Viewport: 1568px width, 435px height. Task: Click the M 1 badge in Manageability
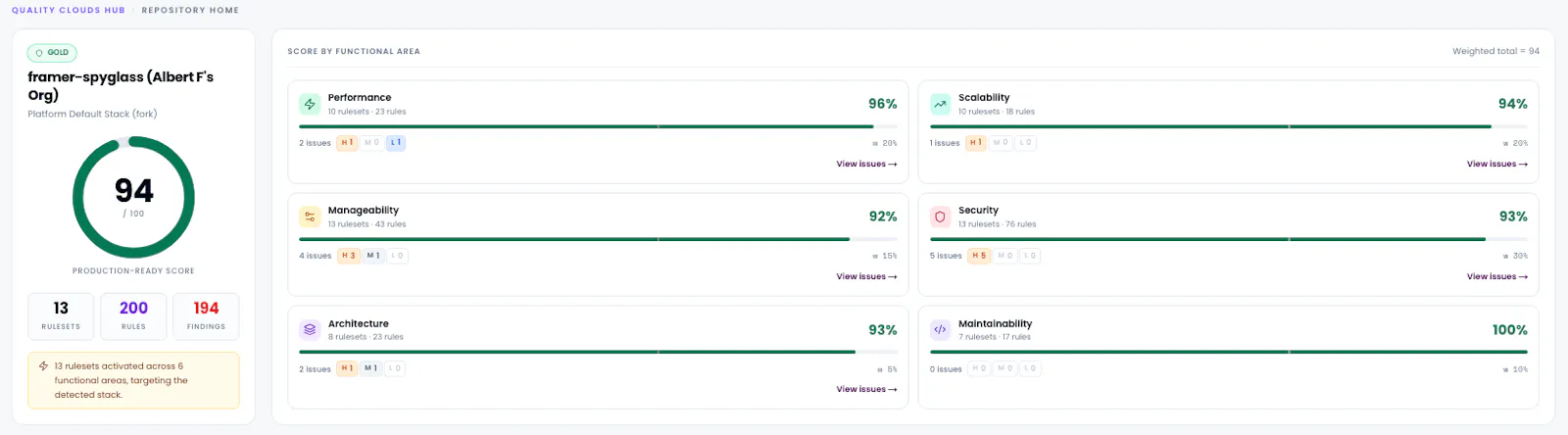pos(373,256)
